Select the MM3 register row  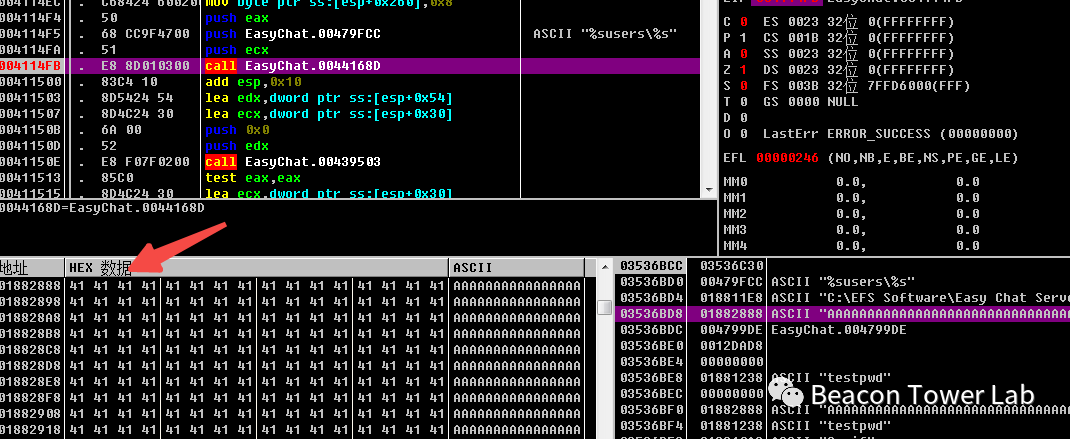(851, 229)
